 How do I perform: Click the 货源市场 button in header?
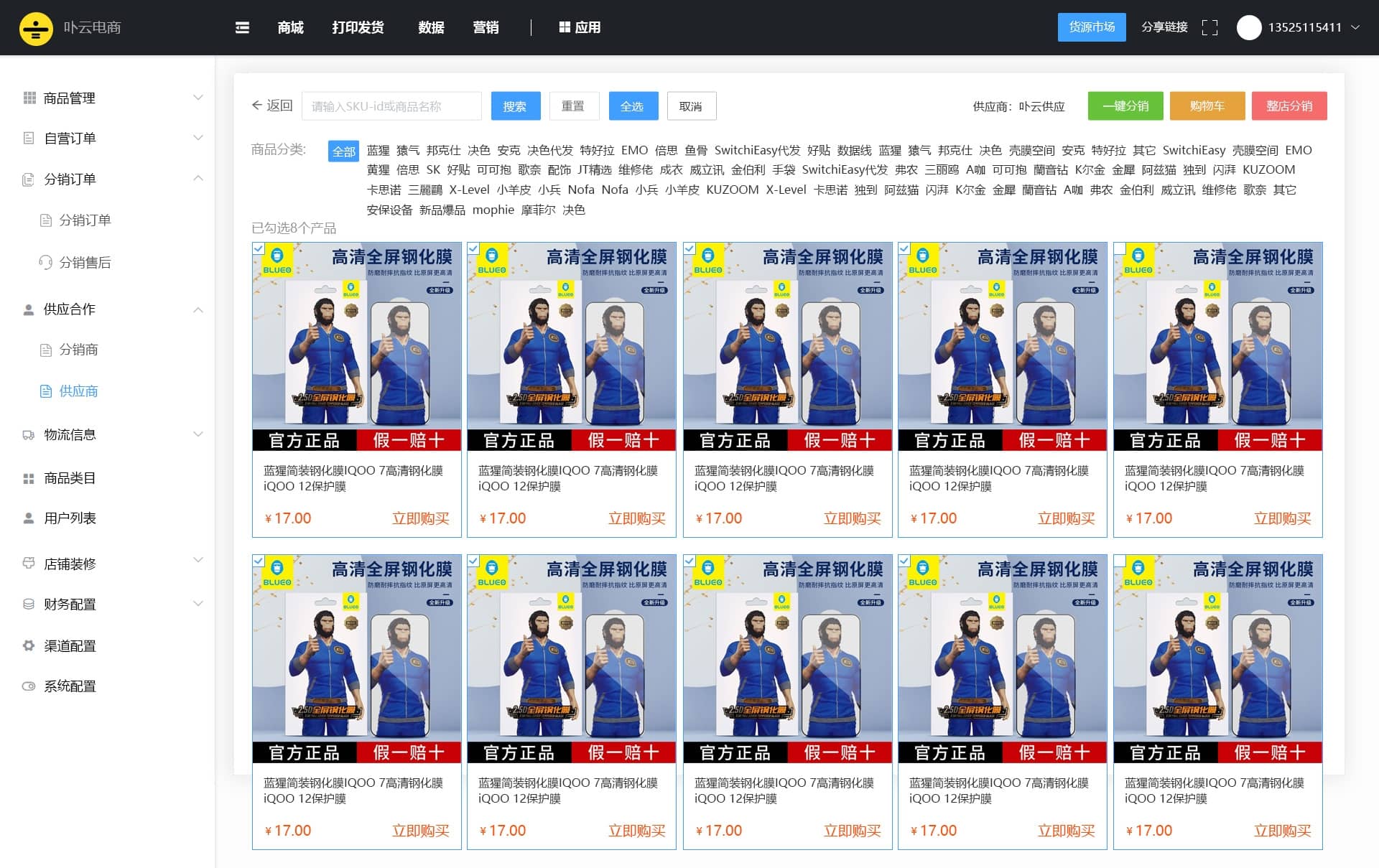(x=1092, y=27)
